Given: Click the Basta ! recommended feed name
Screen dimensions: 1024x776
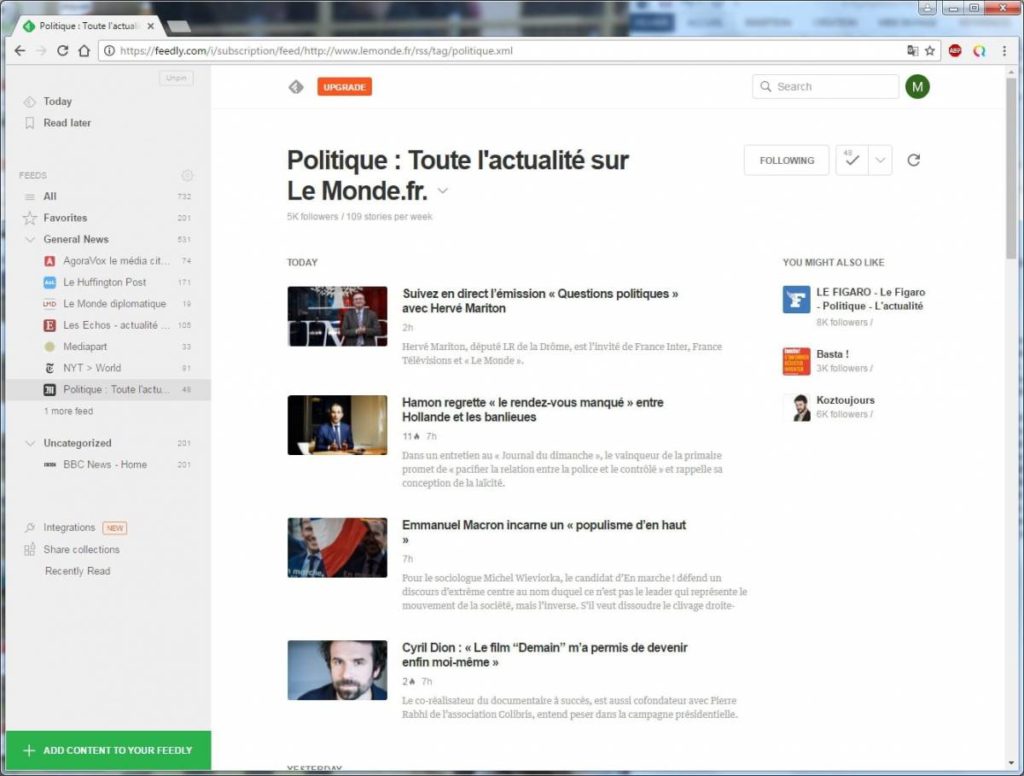Looking at the screenshot, I should [x=832, y=354].
